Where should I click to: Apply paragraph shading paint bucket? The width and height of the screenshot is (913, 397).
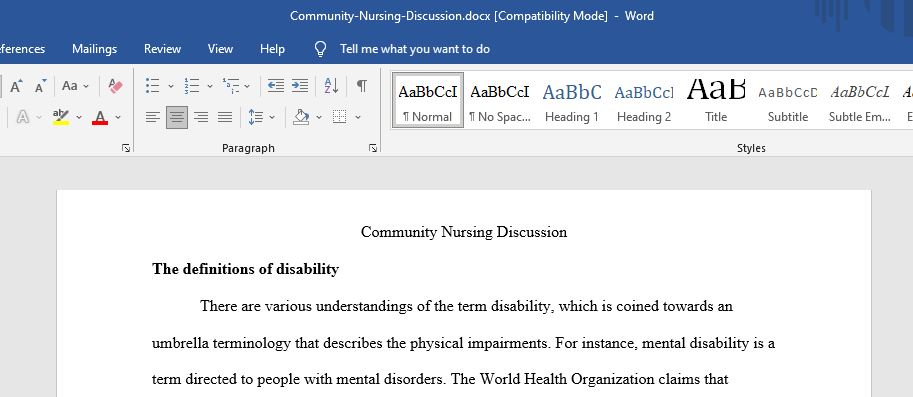(301, 117)
